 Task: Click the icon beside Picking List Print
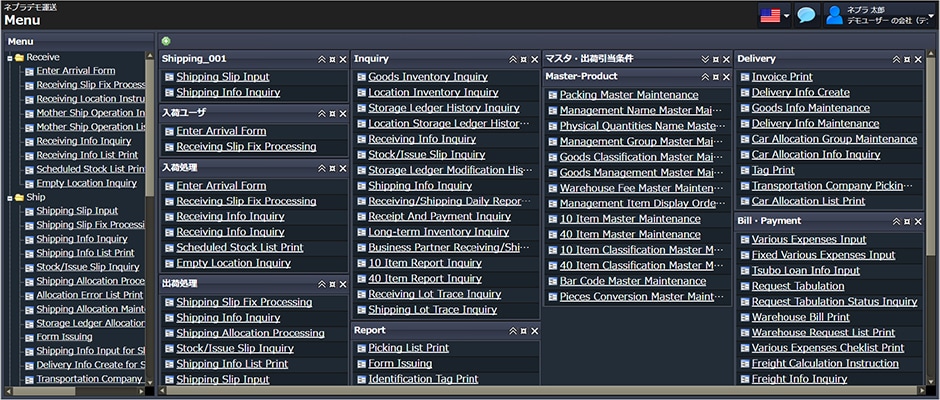[x=361, y=348]
